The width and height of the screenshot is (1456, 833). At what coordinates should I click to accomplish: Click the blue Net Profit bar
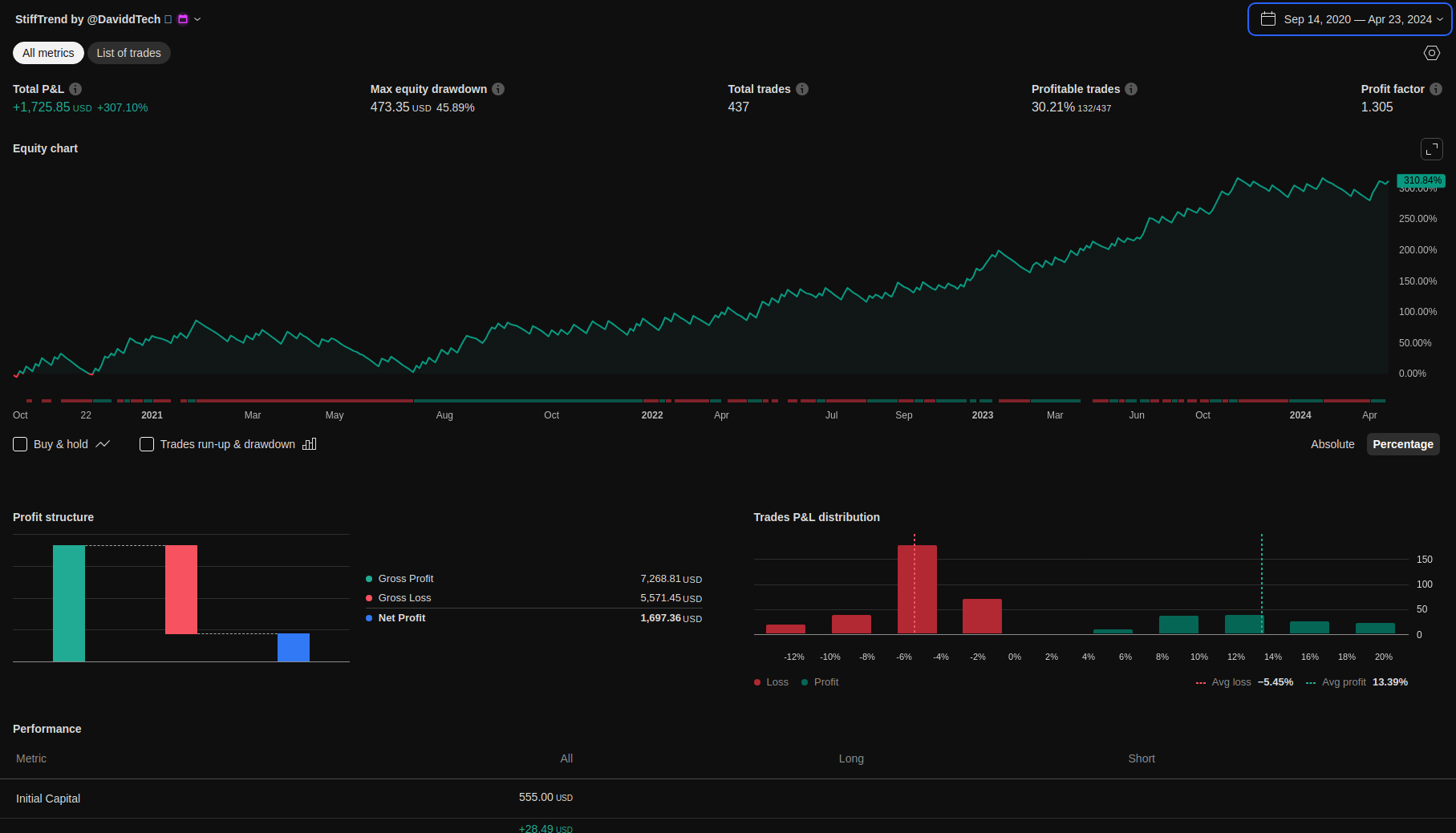294,647
